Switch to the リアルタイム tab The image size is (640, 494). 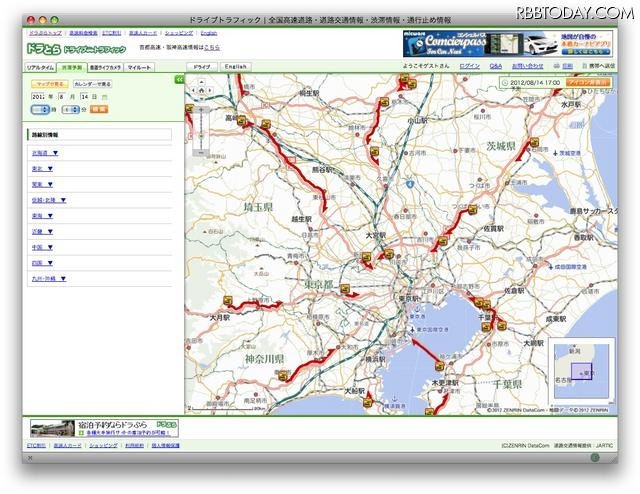click(x=38, y=66)
